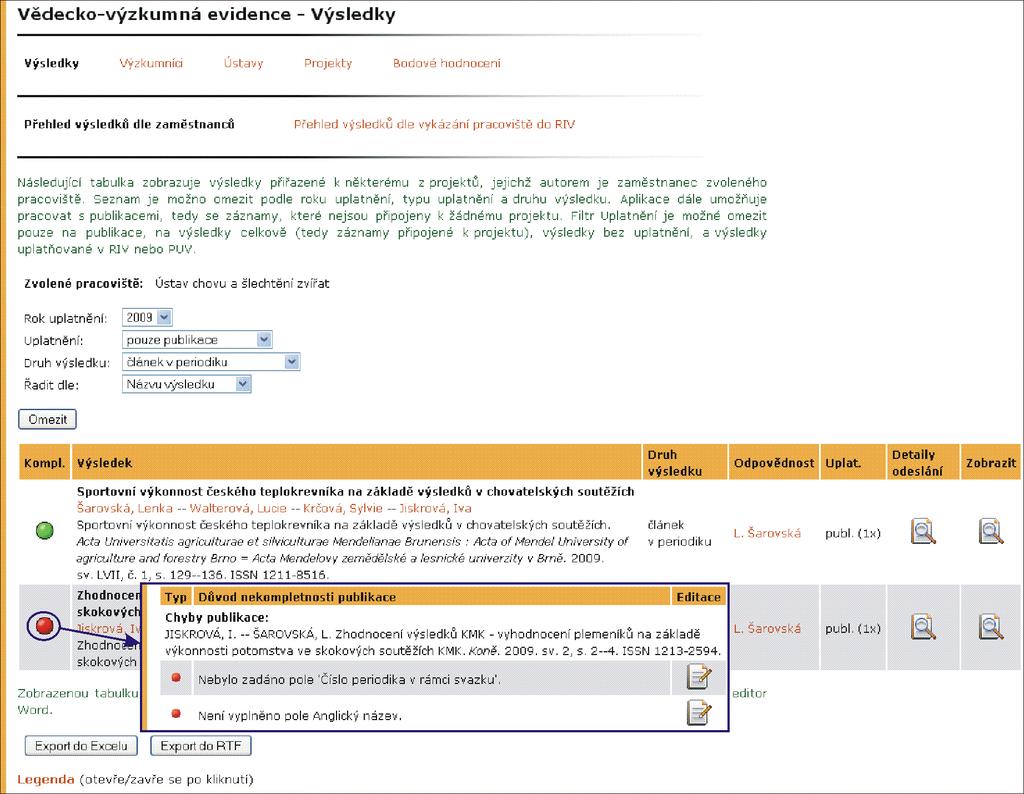Switch to the Výzkumníci tab

click(151, 63)
